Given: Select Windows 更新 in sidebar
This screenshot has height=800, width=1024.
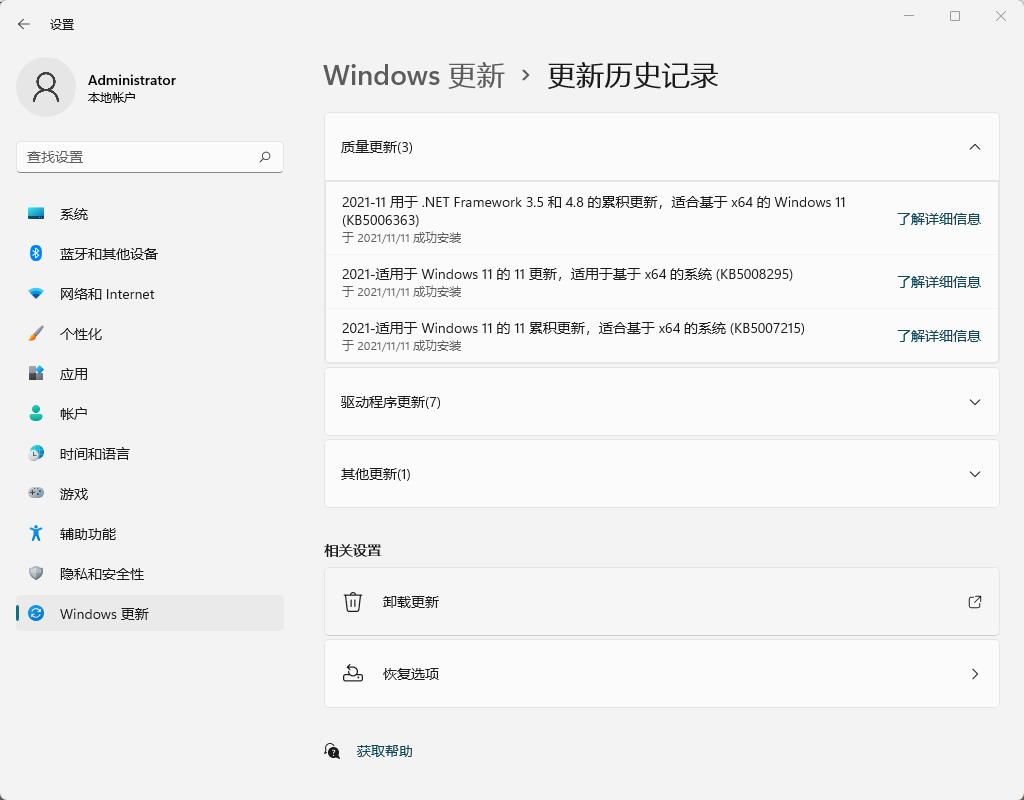Looking at the screenshot, I should [x=150, y=613].
